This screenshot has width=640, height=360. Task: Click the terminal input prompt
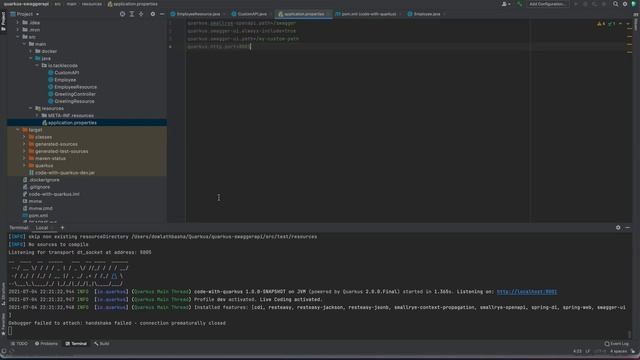(10, 331)
